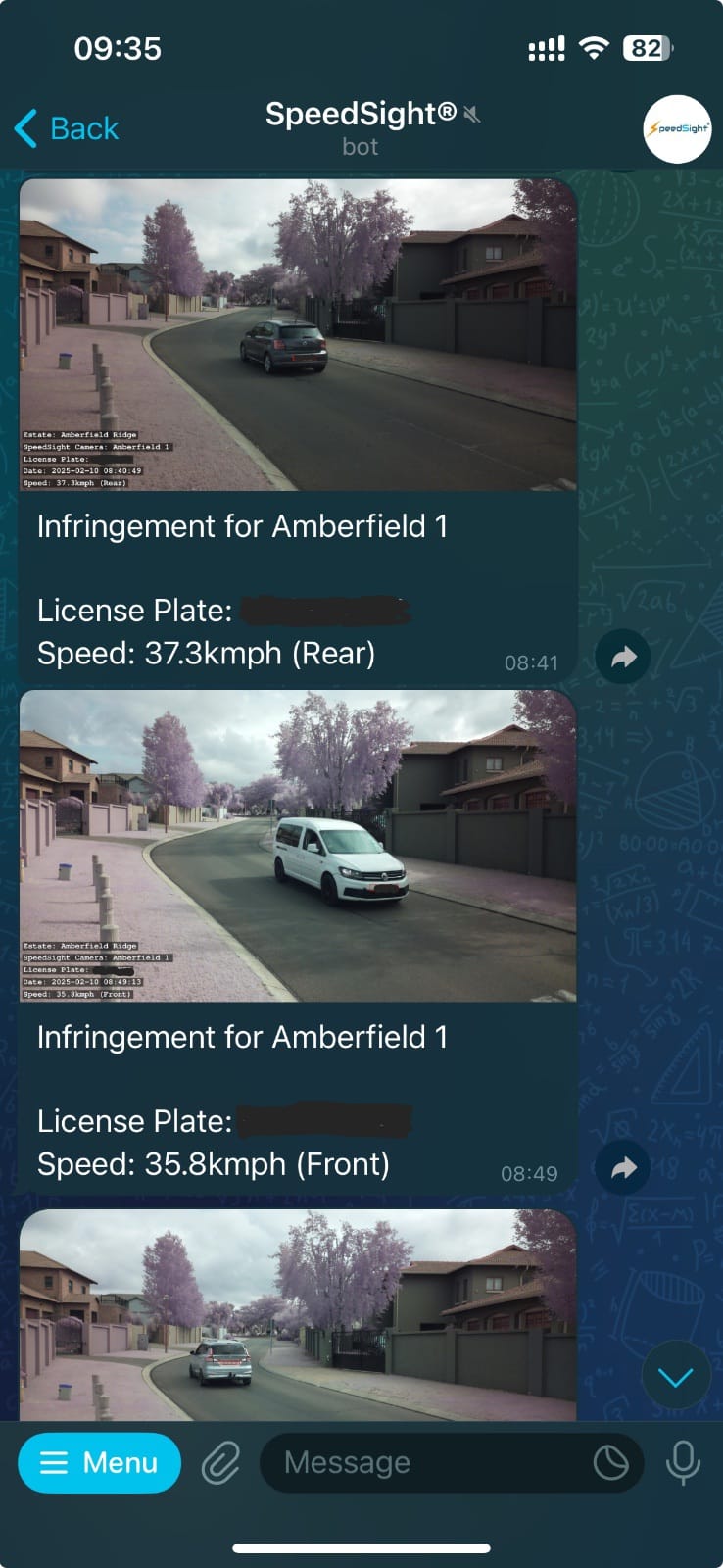The height and width of the screenshot is (1568, 723).
Task: Select the 08:49 message timestamp
Action: pyautogui.click(x=529, y=1174)
